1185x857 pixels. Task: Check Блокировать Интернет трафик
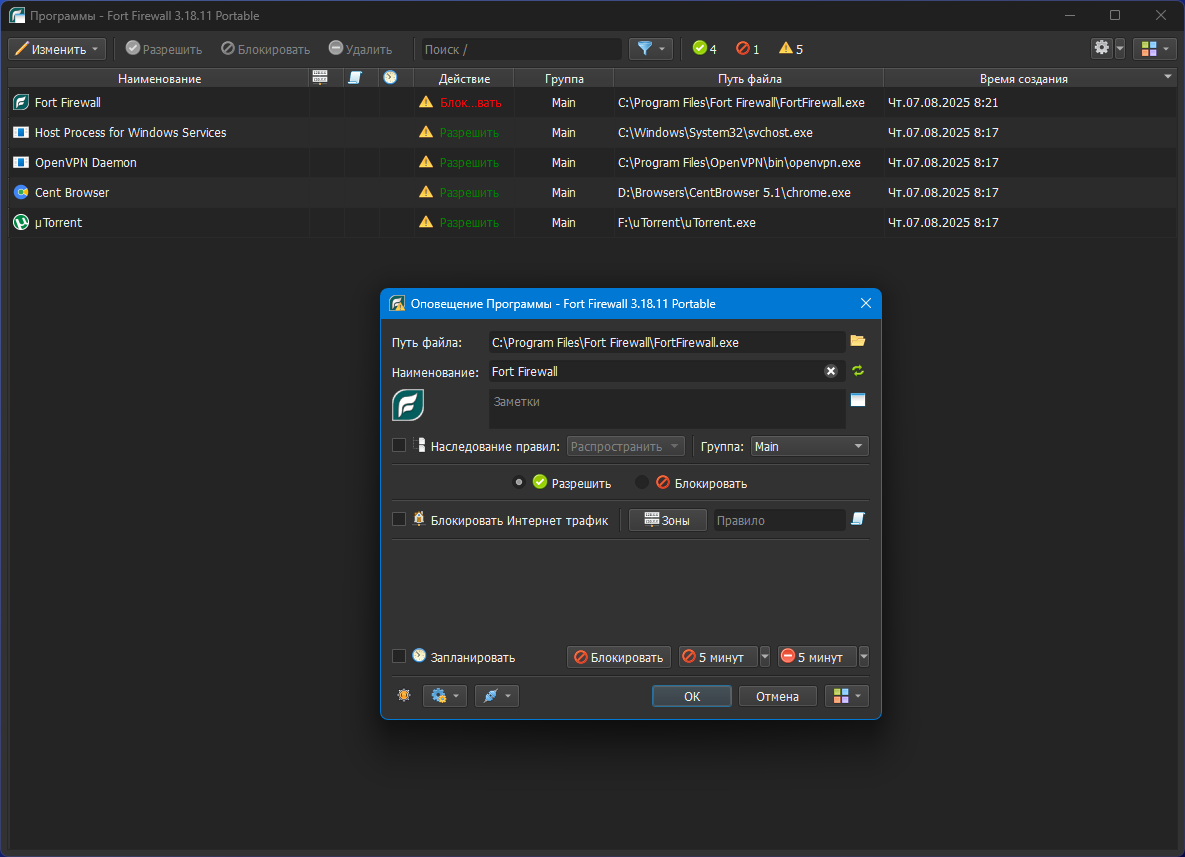[399, 519]
